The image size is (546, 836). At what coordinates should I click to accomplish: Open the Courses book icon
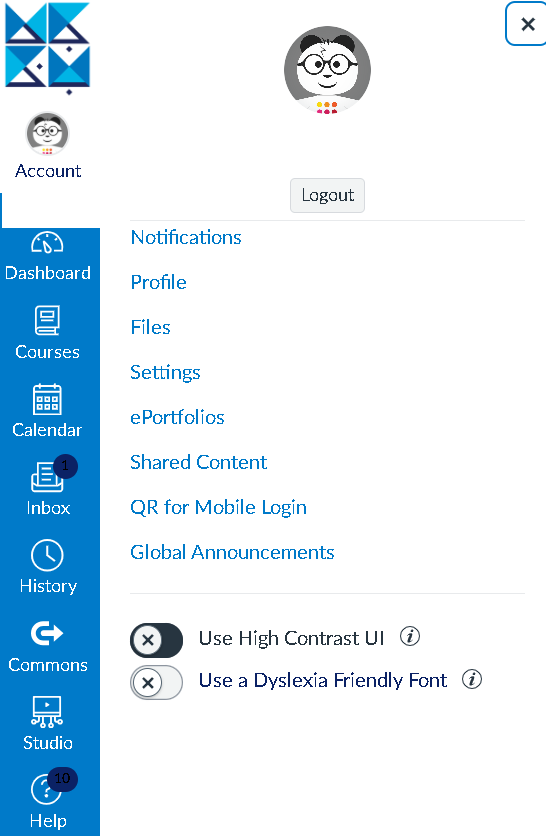click(x=47, y=320)
